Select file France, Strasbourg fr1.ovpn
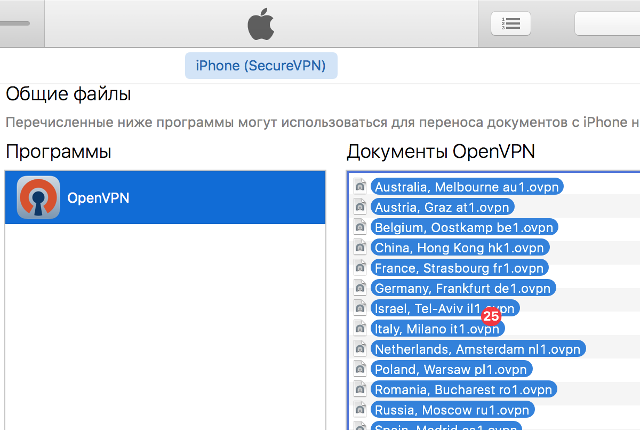The width and height of the screenshot is (640, 430). click(459, 268)
